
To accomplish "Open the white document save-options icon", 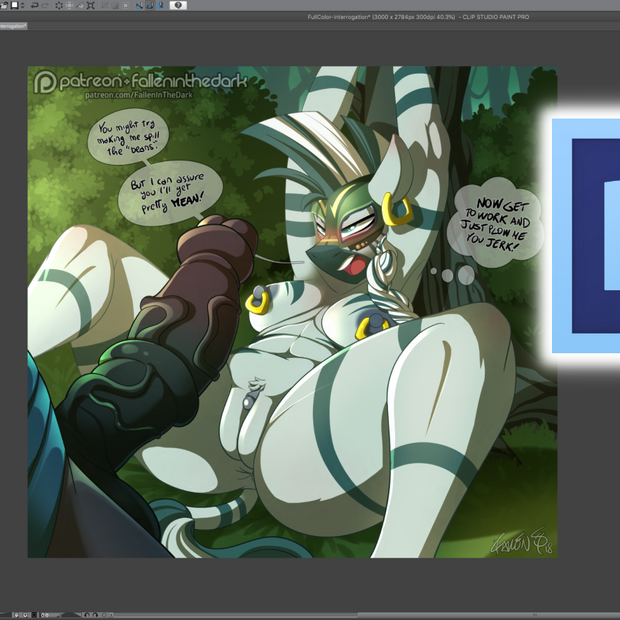I will (x=14, y=5).
